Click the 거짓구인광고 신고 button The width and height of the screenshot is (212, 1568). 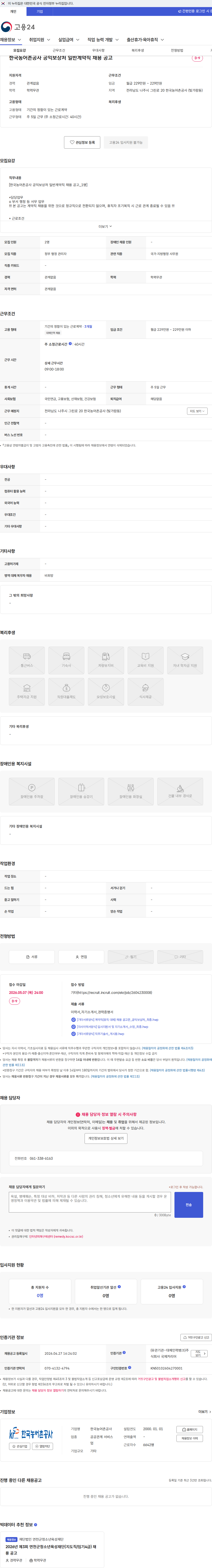(196, 1337)
